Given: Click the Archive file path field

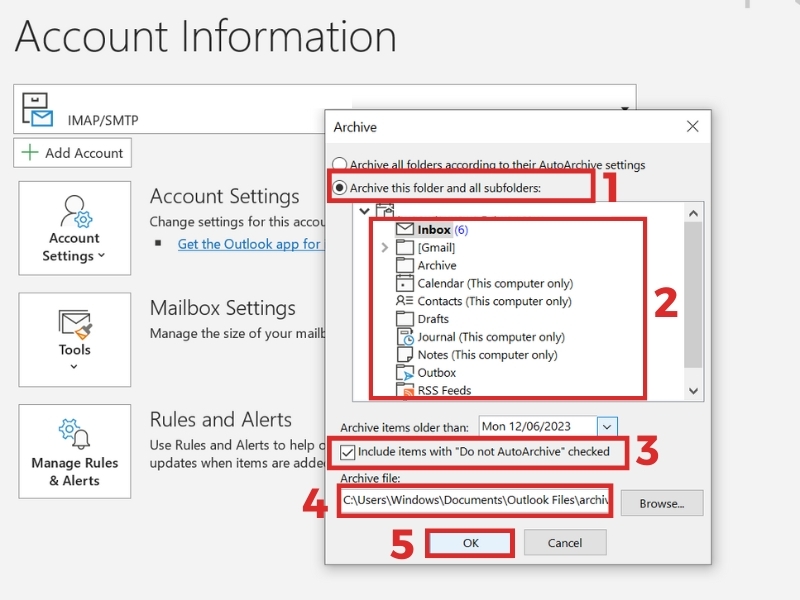Looking at the screenshot, I should 474,500.
